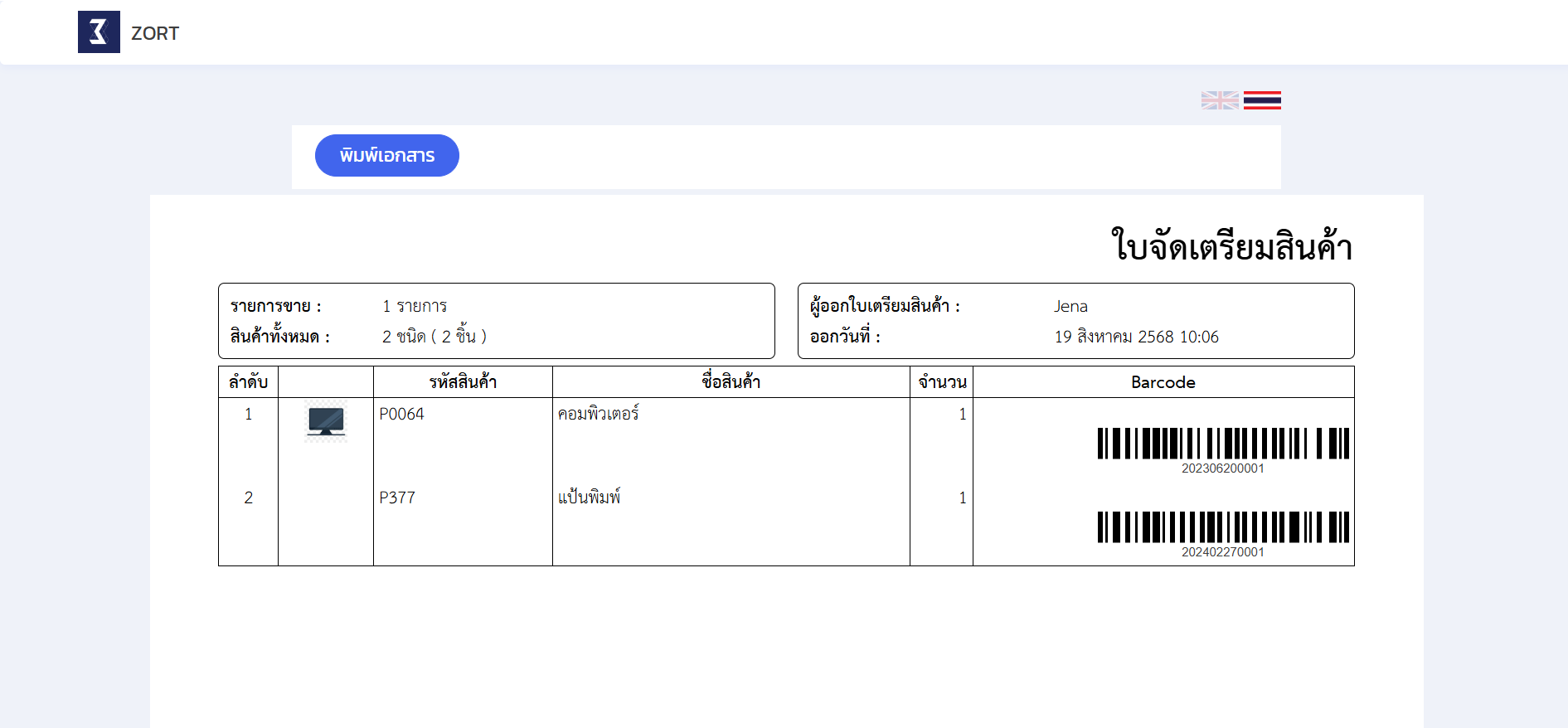Click the Barcode column header
The height and width of the screenshot is (728, 1568).
click(x=1163, y=382)
